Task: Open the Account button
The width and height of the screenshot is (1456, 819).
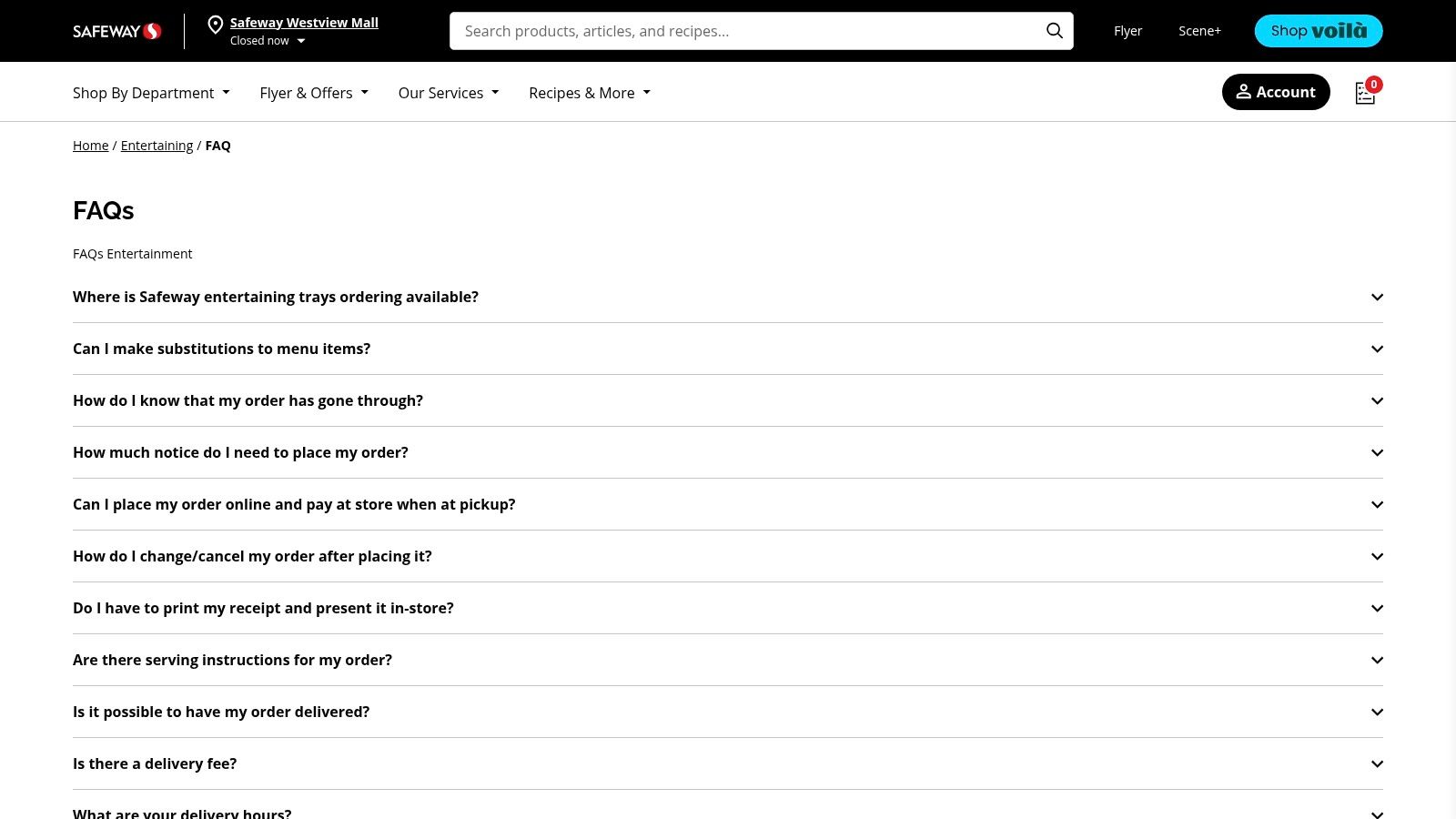Action: [1275, 92]
